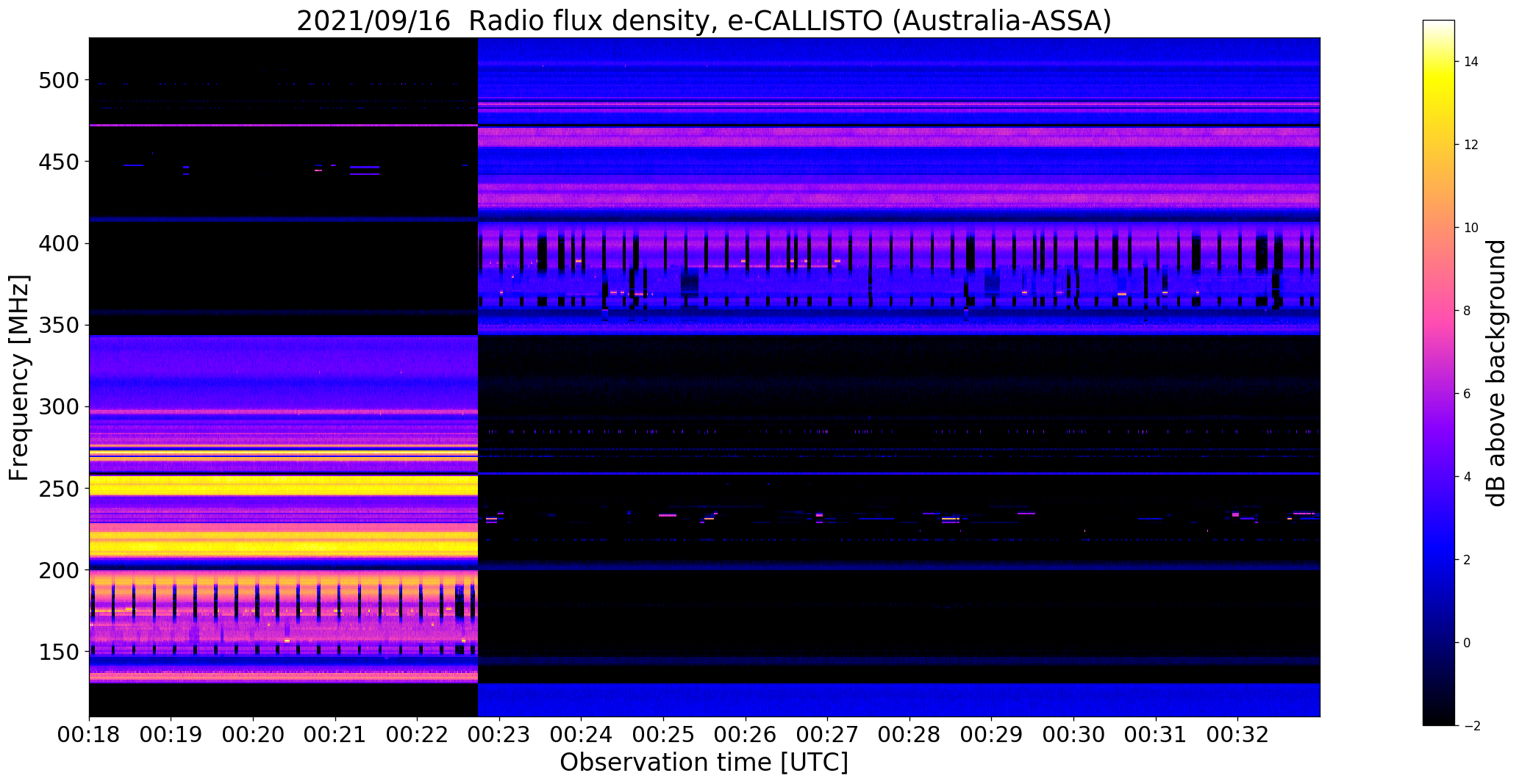Click the 250 frequency tick label
Screen dimensions: 1519x784
pyautogui.click(x=57, y=489)
